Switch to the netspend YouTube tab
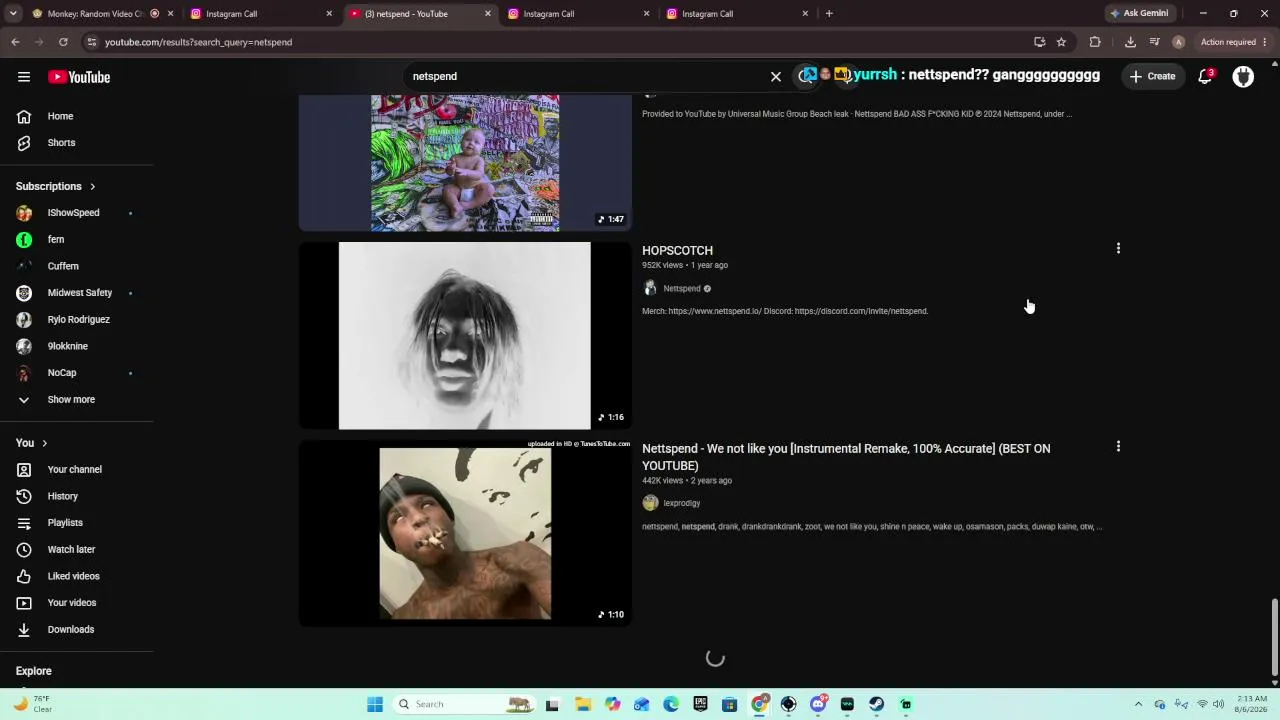The height and width of the screenshot is (720, 1280). tap(420, 14)
